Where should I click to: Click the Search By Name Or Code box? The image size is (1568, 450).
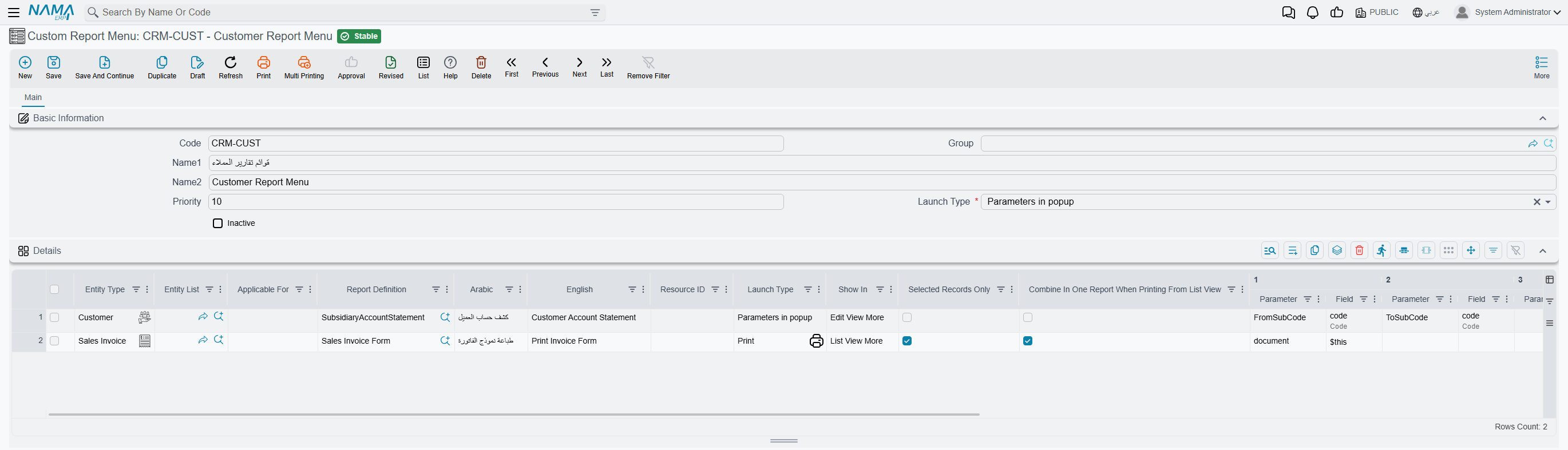point(346,12)
